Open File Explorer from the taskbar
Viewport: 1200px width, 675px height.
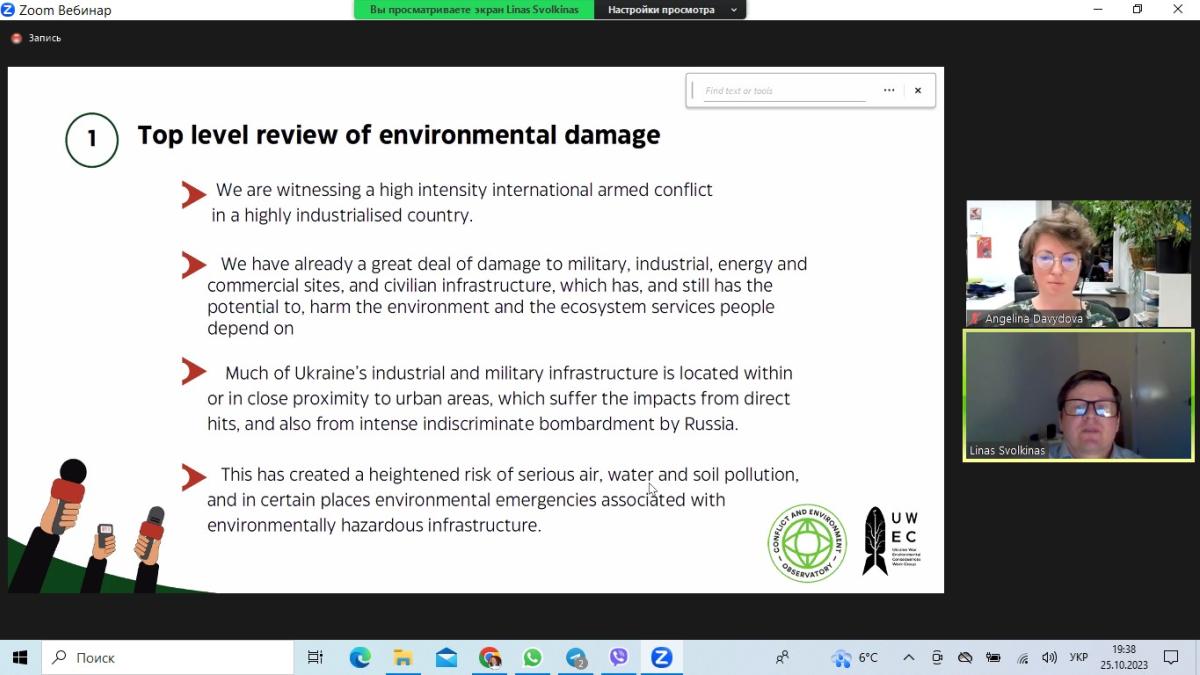pyautogui.click(x=403, y=657)
